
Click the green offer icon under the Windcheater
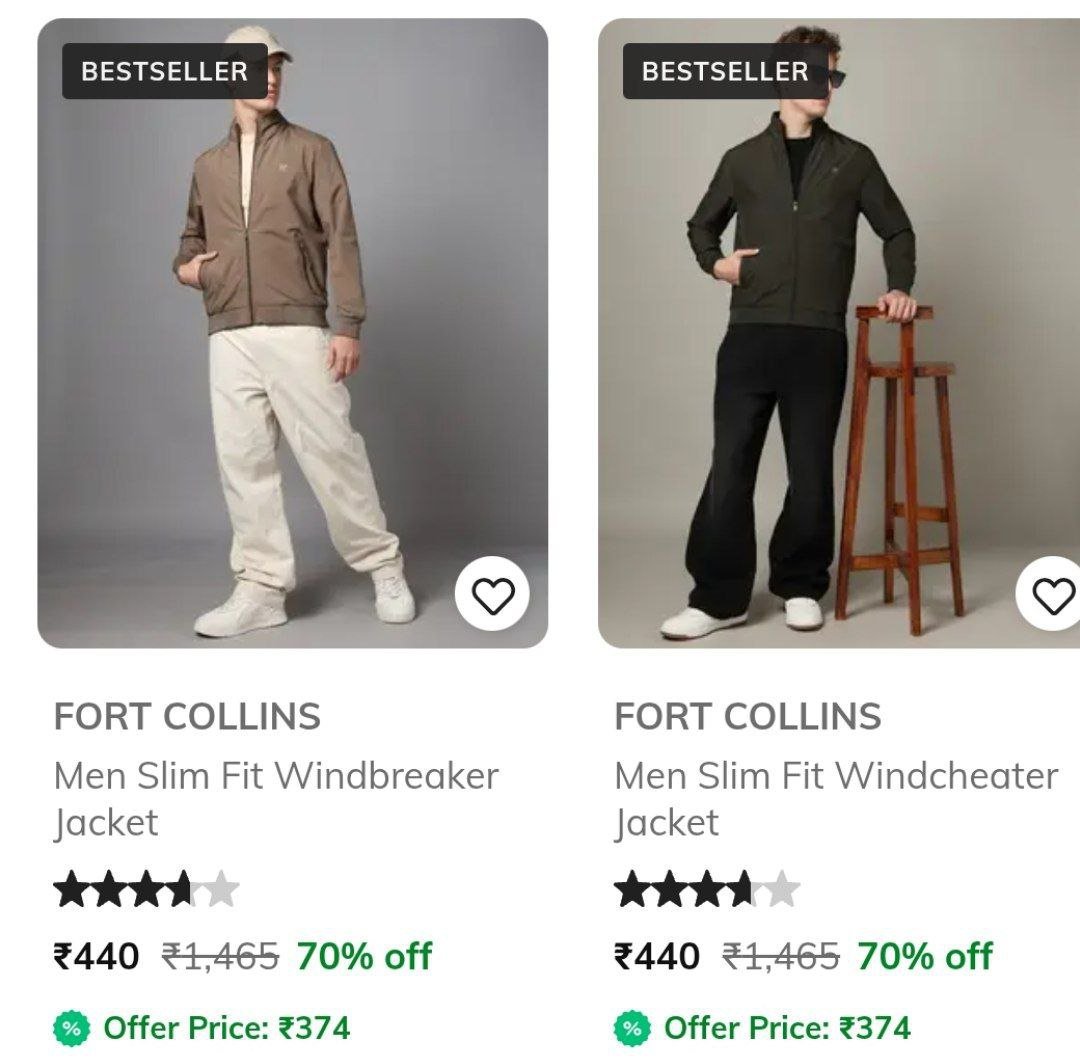(x=631, y=1027)
